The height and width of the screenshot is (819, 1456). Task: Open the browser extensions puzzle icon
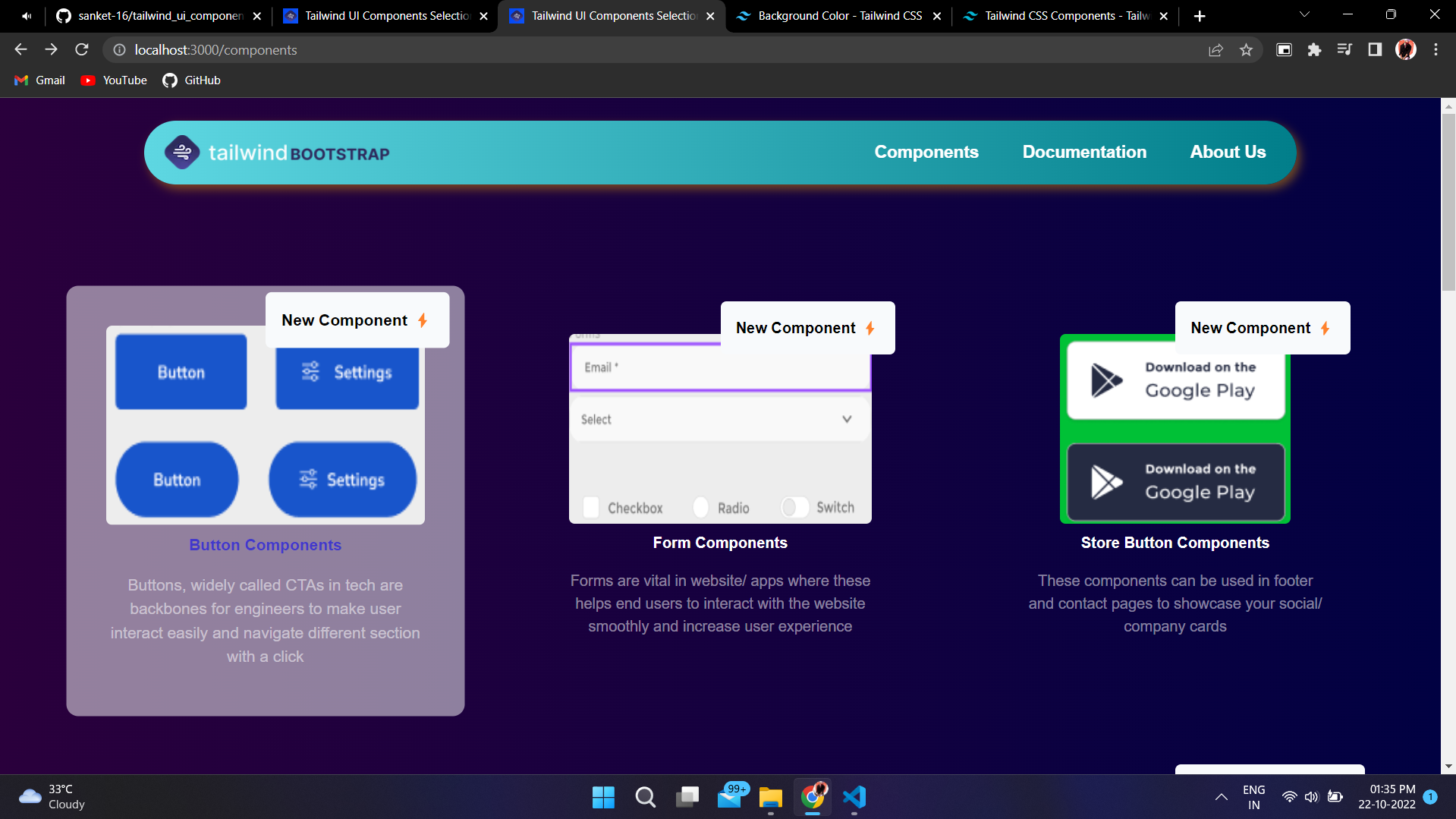pyautogui.click(x=1314, y=49)
